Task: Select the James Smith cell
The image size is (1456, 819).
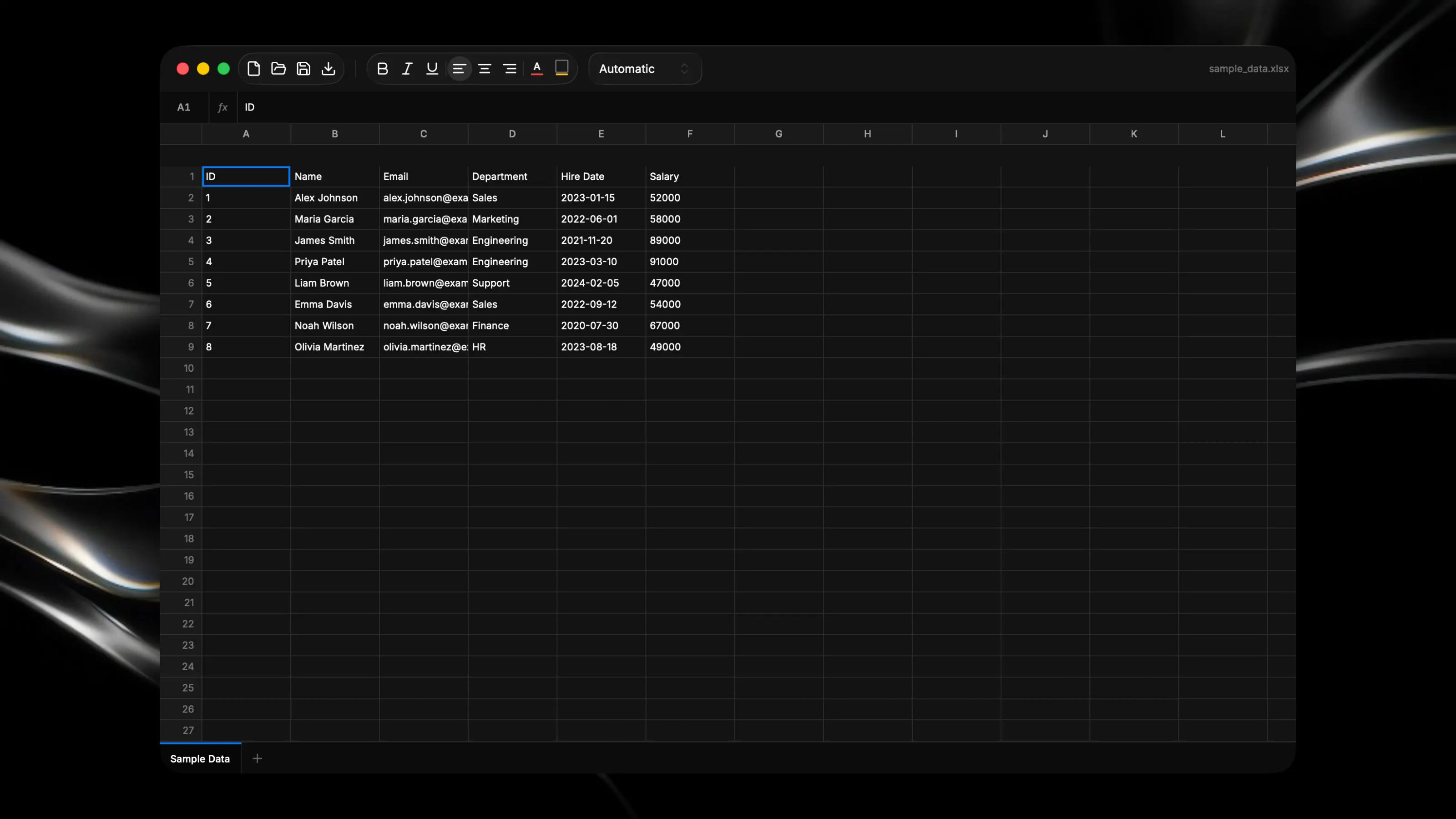Action: tap(334, 240)
